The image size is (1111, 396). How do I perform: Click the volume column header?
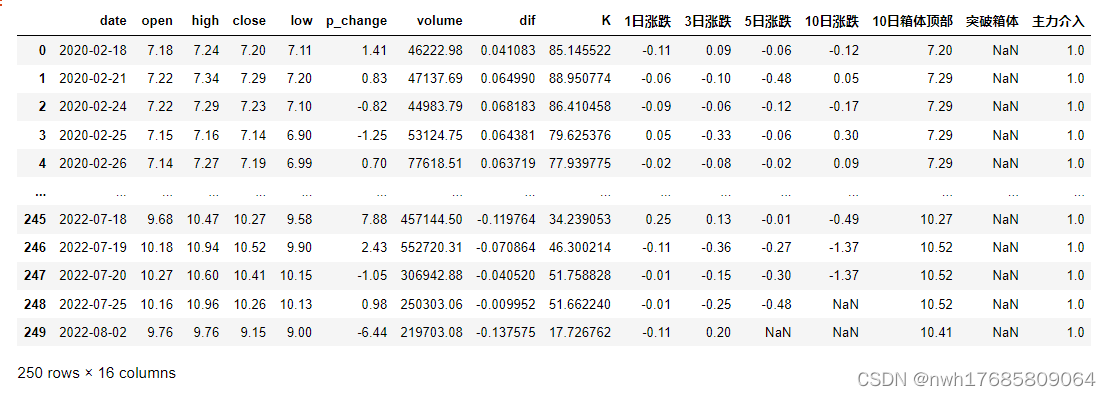tap(440, 21)
